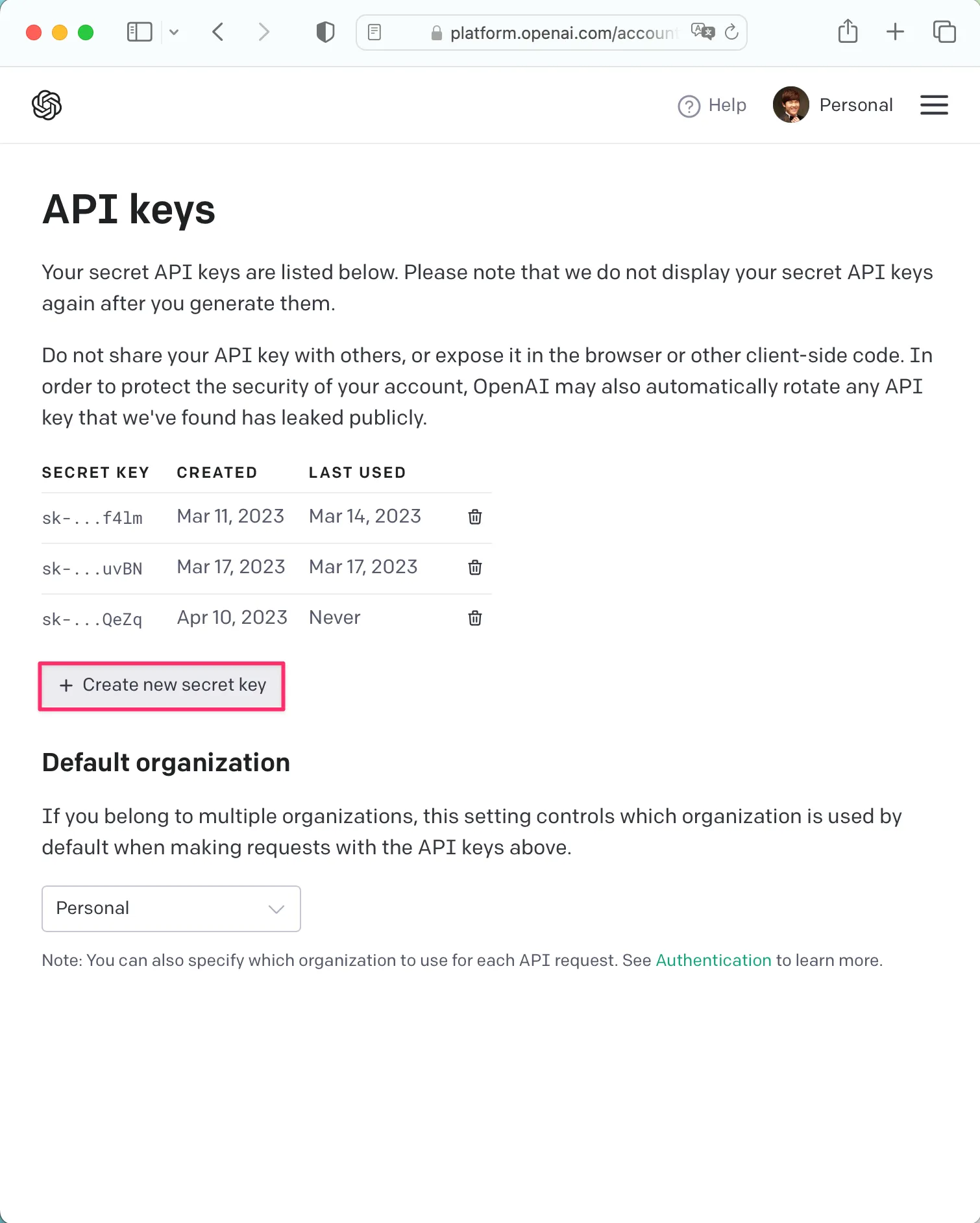Viewport: 980px width, 1223px height.
Task: Navigate back using the browser back arrow
Action: (x=218, y=32)
